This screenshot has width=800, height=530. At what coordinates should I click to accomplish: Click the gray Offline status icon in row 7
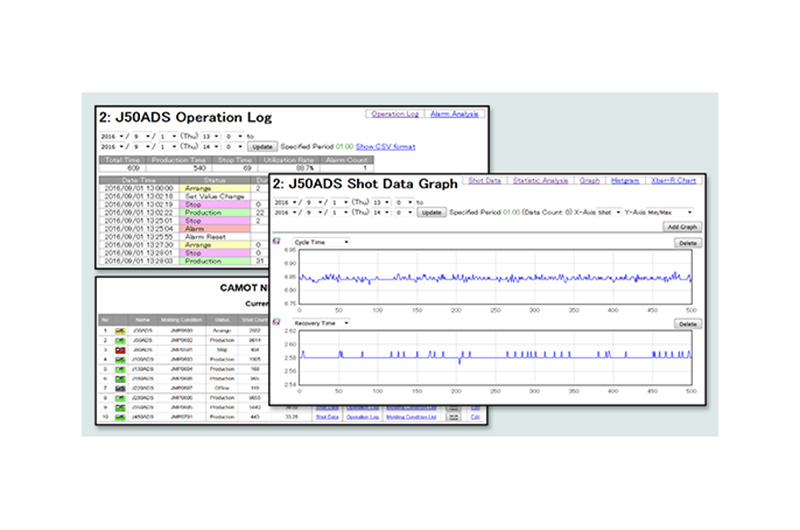tap(120, 387)
